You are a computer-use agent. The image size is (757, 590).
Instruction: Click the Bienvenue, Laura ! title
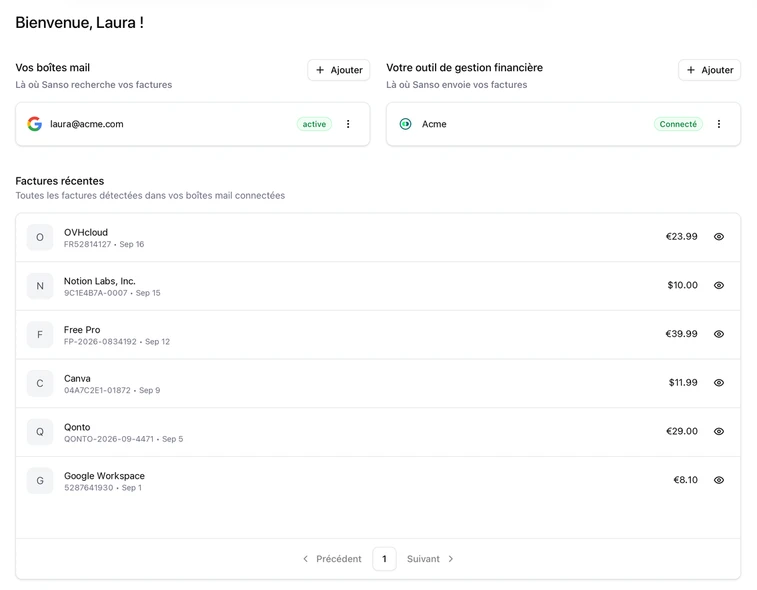click(x=80, y=23)
